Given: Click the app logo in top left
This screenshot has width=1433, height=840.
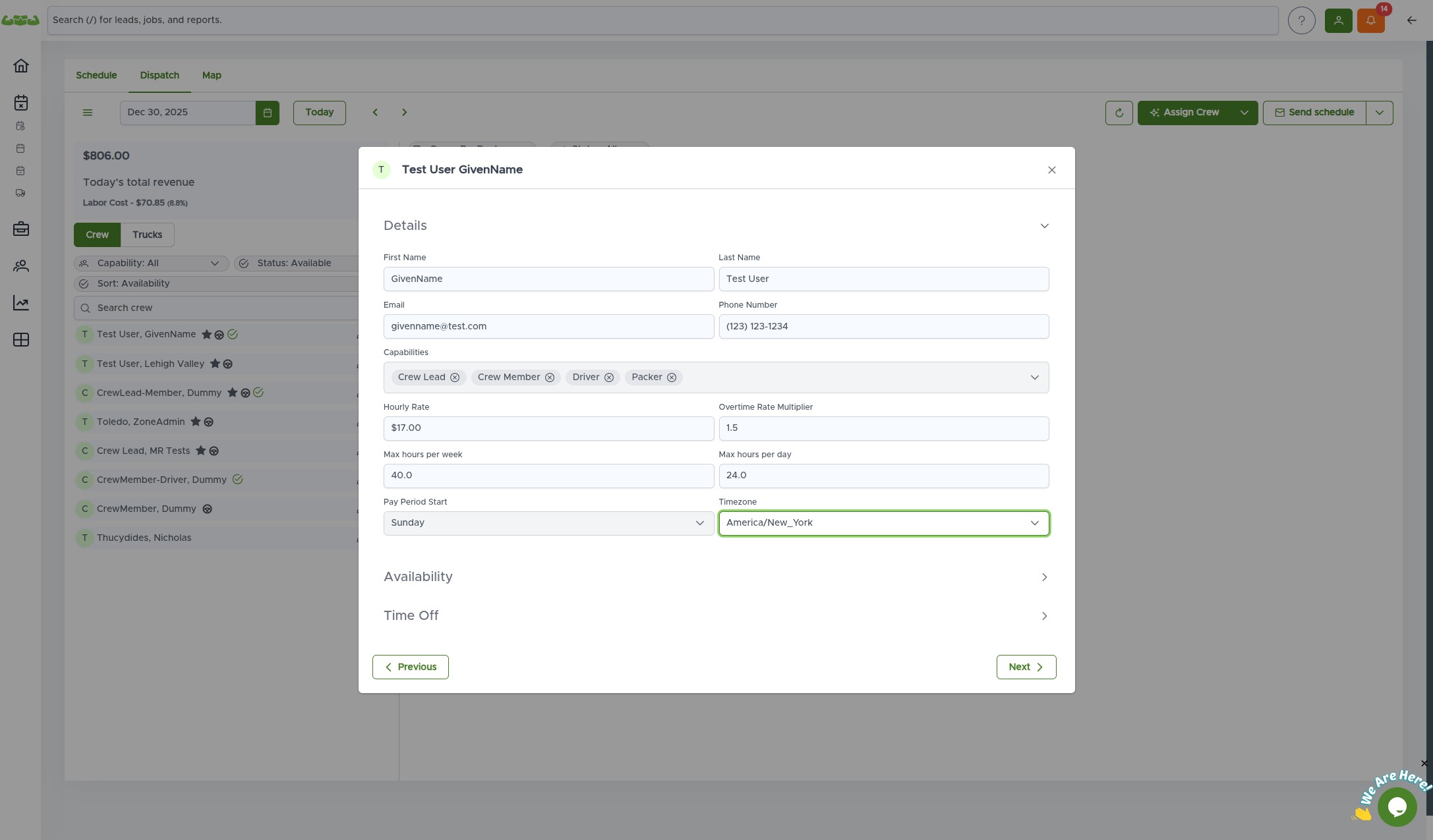Looking at the screenshot, I should 20,20.
